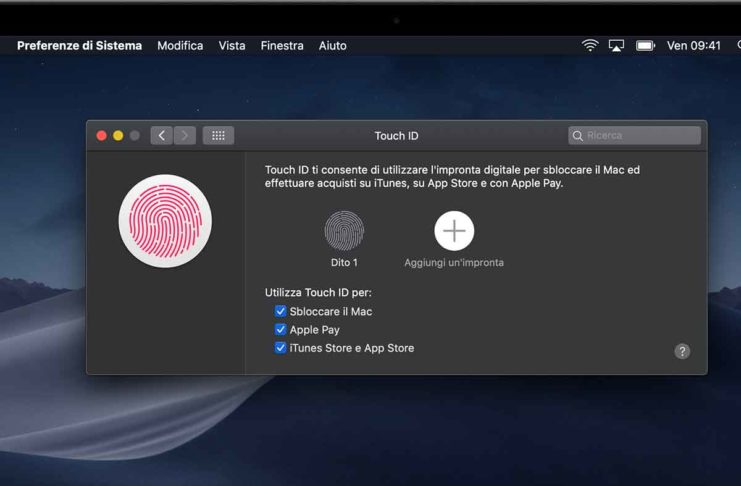The width and height of the screenshot is (741, 486).
Task: Open the Aiuto menu
Action: point(332,46)
